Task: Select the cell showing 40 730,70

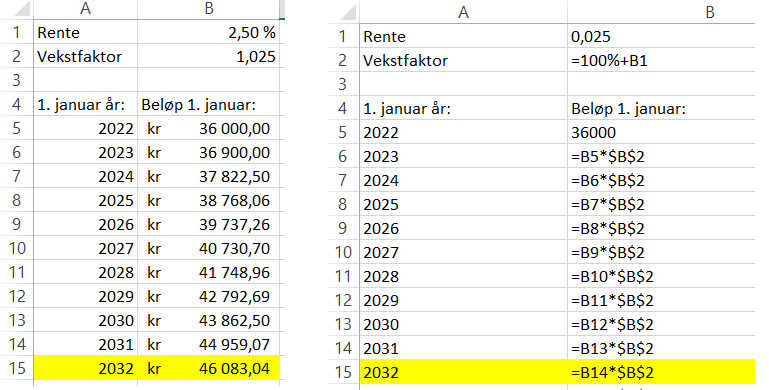Action: 209,248
